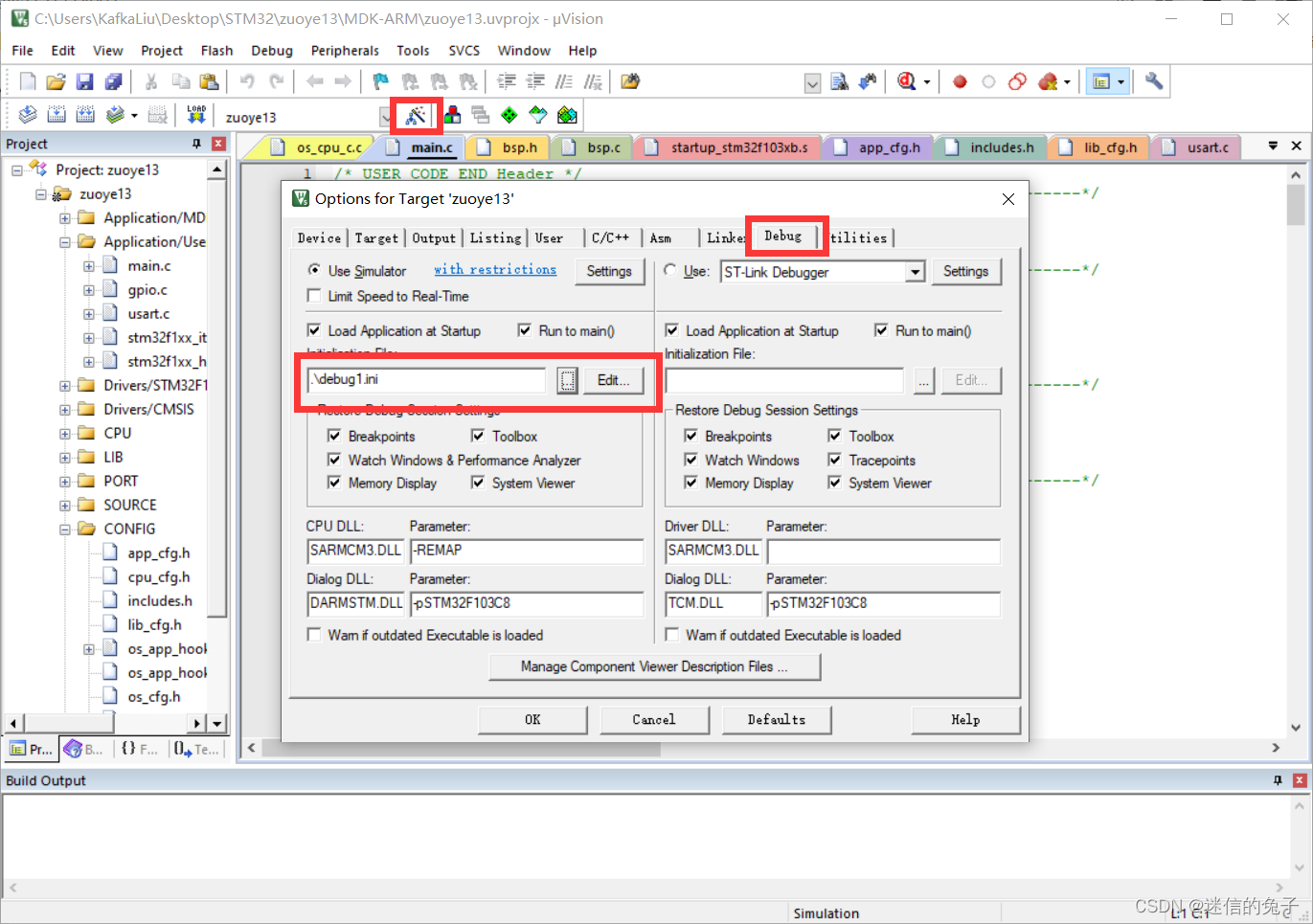
Task: Insert a breakpoint with the red dot icon
Action: [960, 82]
